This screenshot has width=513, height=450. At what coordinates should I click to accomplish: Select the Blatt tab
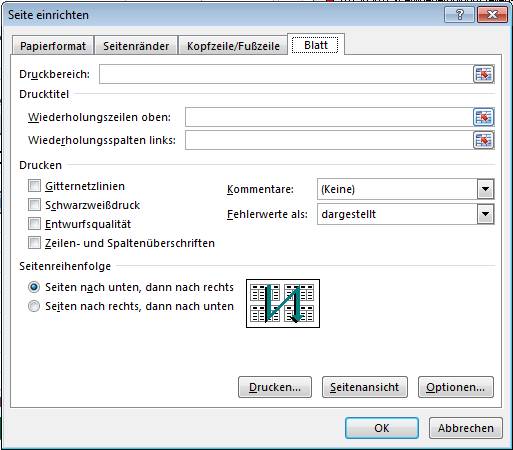(x=316, y=44)
